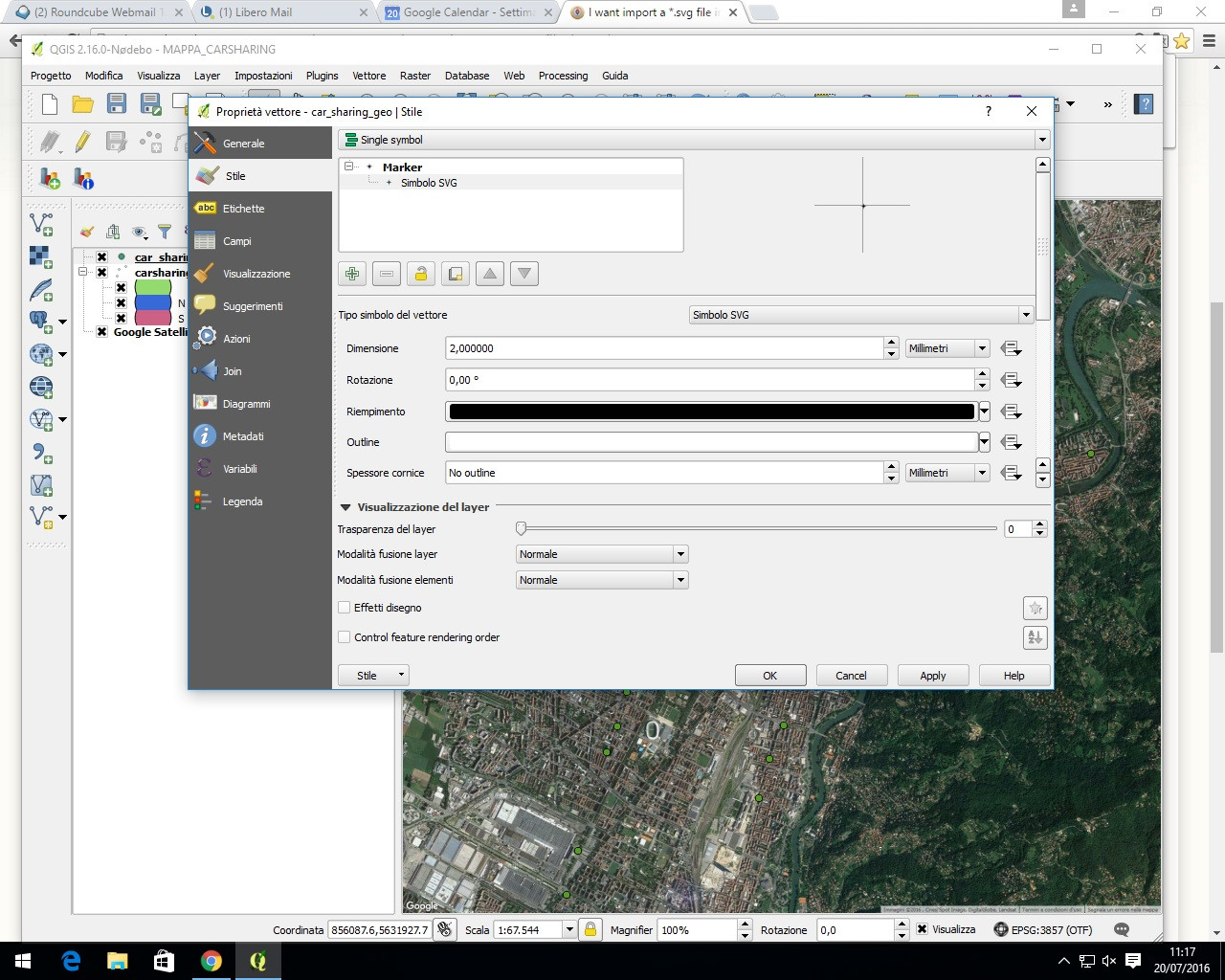Click the help question mark in QGIS toolbar
The width and height of the screenshot is (1225, 980).
click(x=1144, y=104)
